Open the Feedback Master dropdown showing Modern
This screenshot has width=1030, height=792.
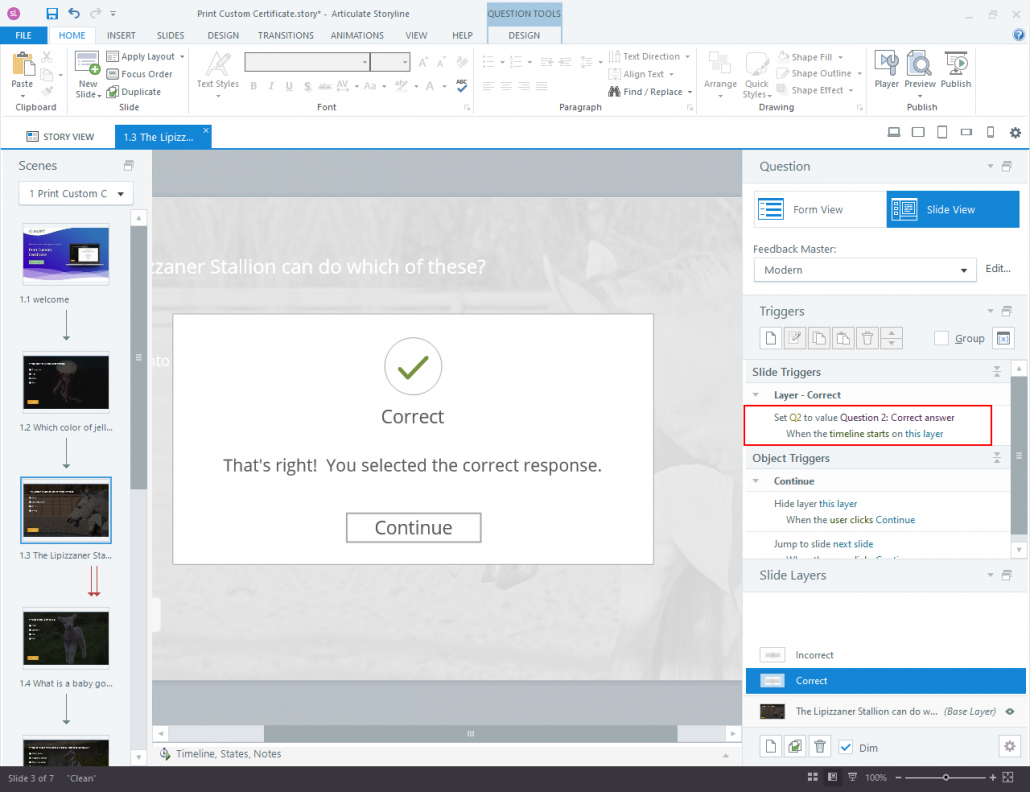(x=864, y=270)
